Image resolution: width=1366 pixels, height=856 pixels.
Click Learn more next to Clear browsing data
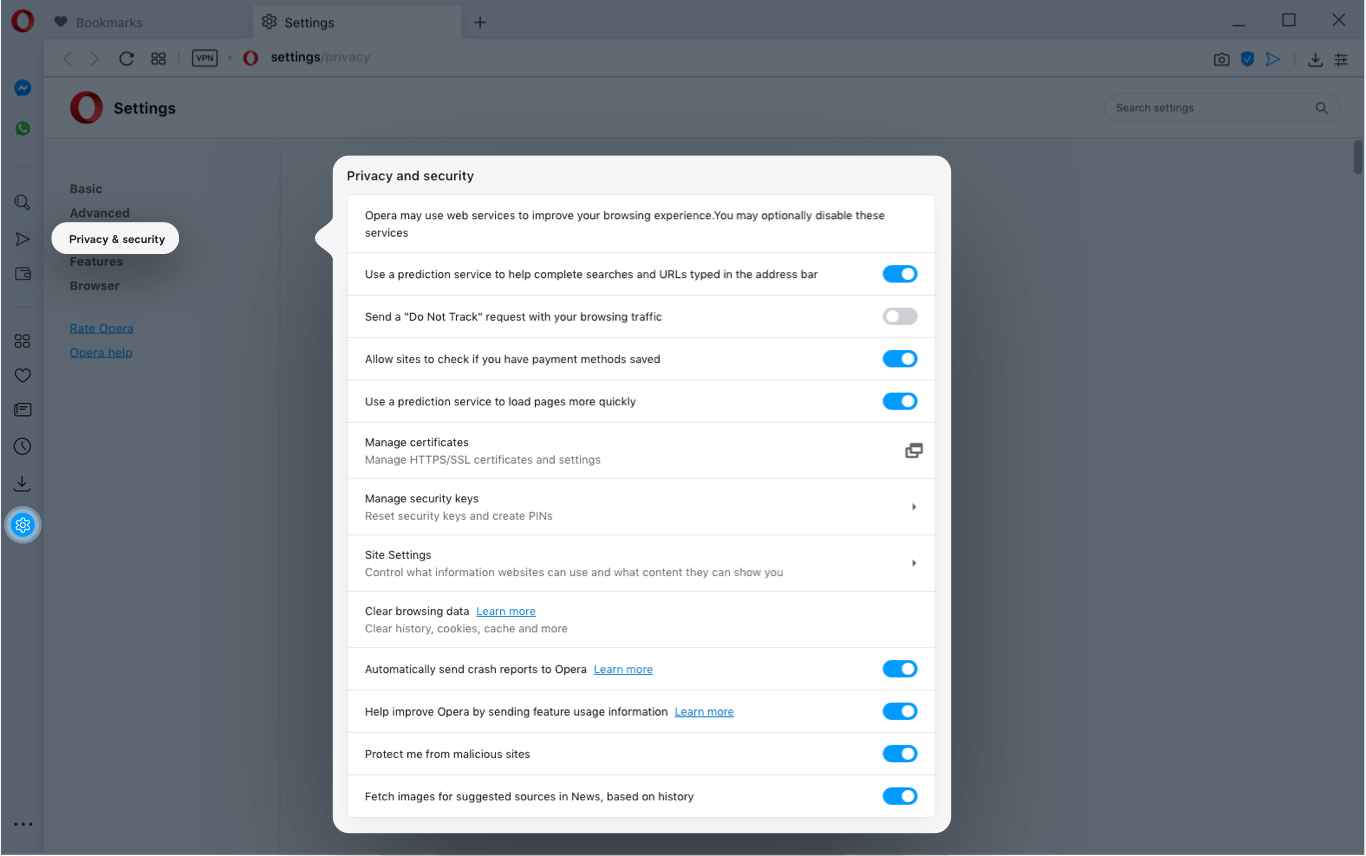click(x=505, y=611)
